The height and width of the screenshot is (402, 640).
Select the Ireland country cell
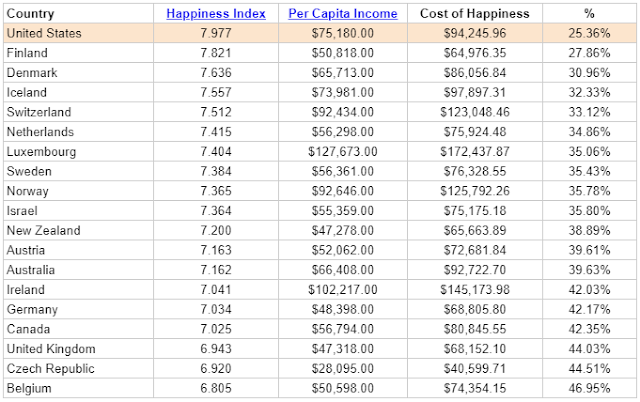[x=78, y=289]
